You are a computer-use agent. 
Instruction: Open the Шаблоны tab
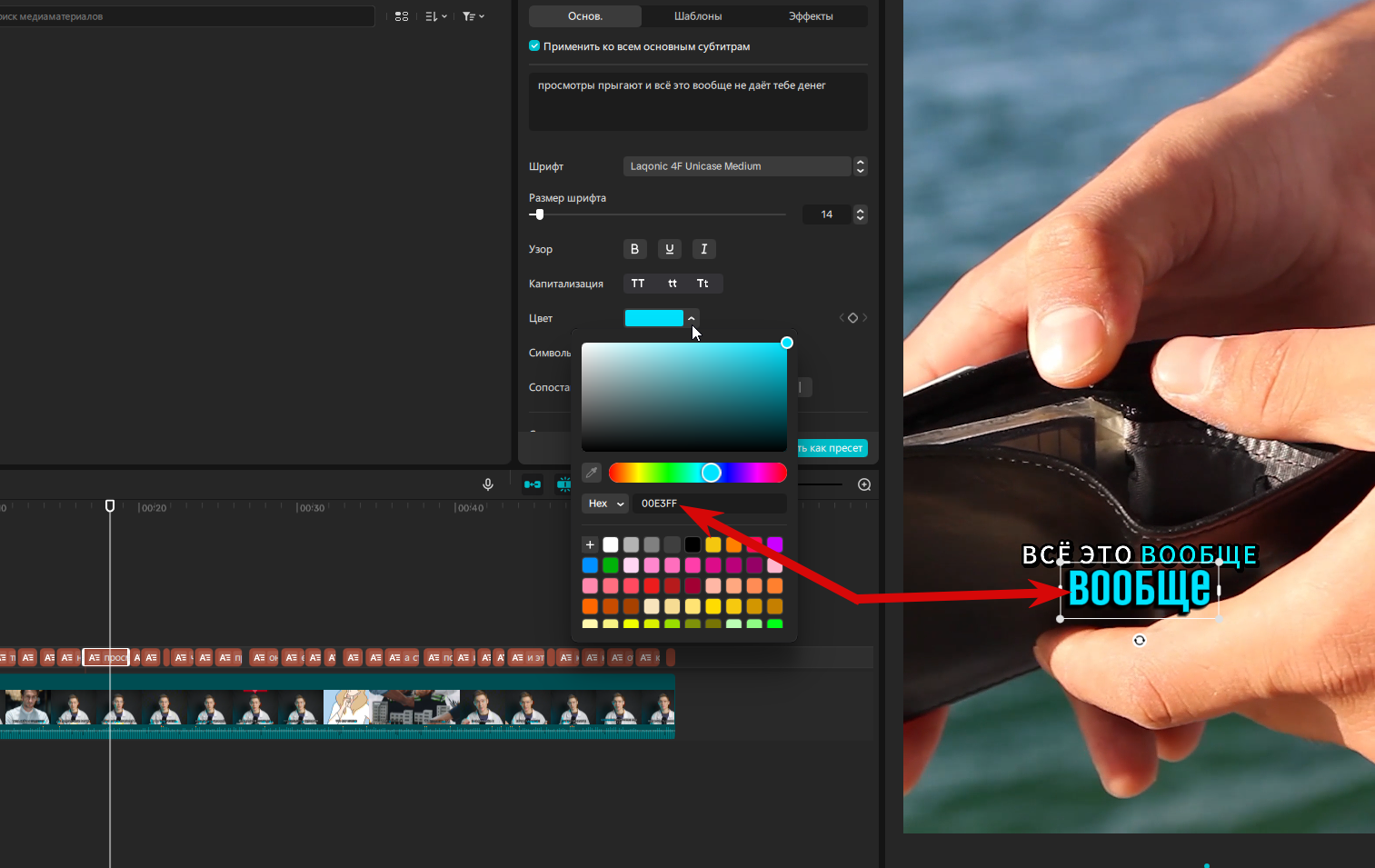pos(698,16)
